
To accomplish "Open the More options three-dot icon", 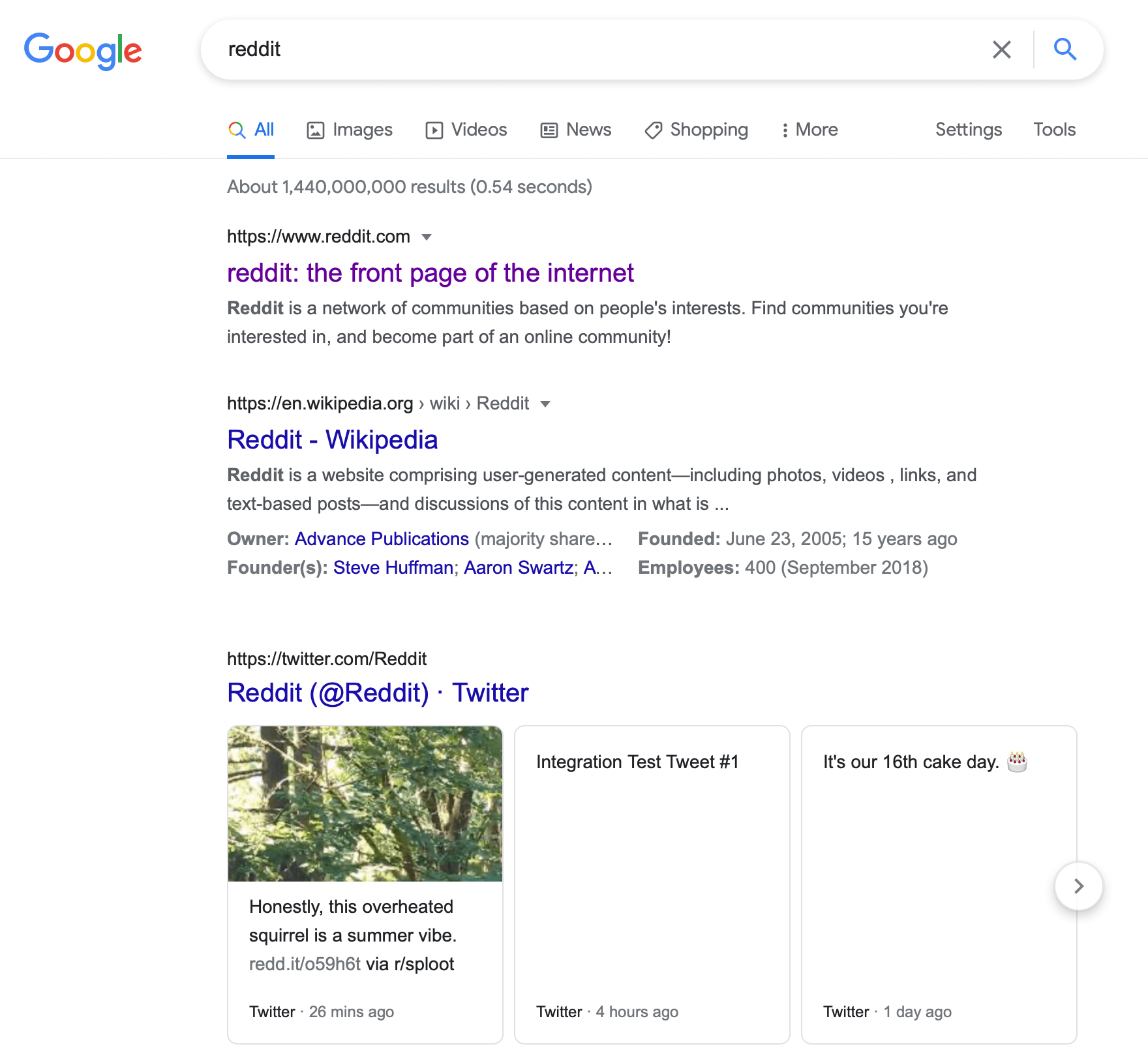I will point(785,130).
